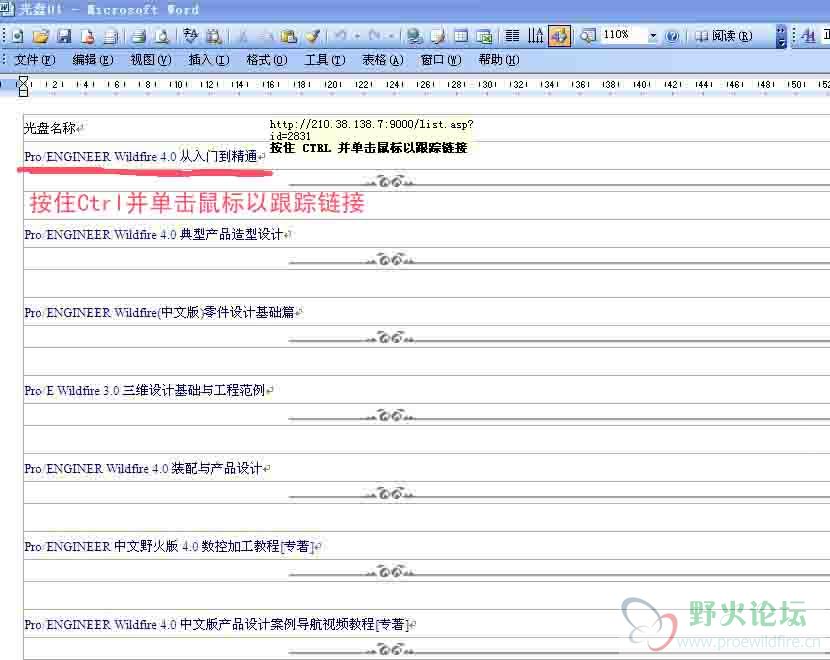Follow link Pro/ENGINEER Wildfire 4.0 从入门到精通
The height and width of the screenshot is (660, 830).
pos(141,157)
